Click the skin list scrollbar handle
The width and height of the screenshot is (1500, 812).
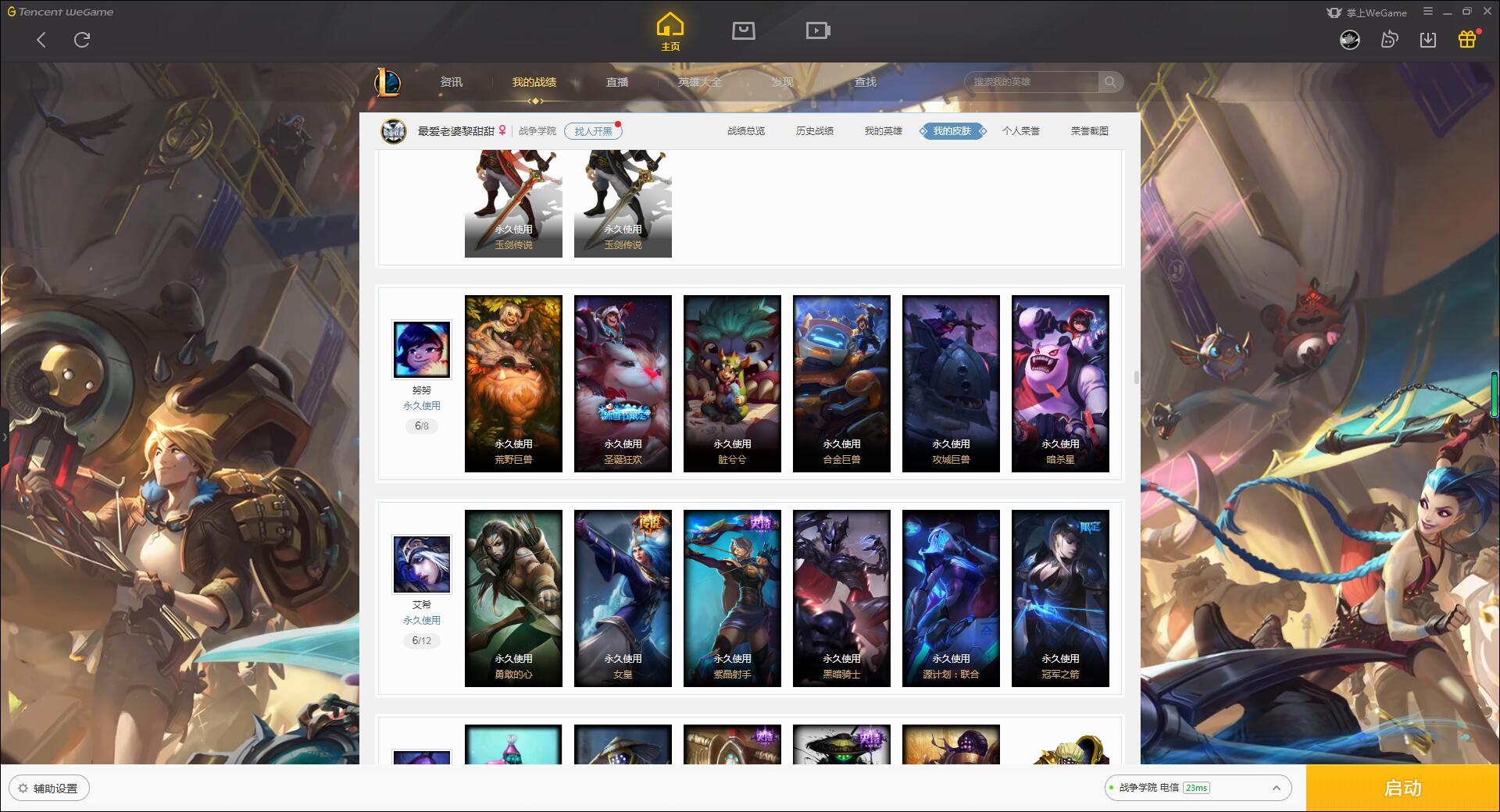[x=1136, y=378]
